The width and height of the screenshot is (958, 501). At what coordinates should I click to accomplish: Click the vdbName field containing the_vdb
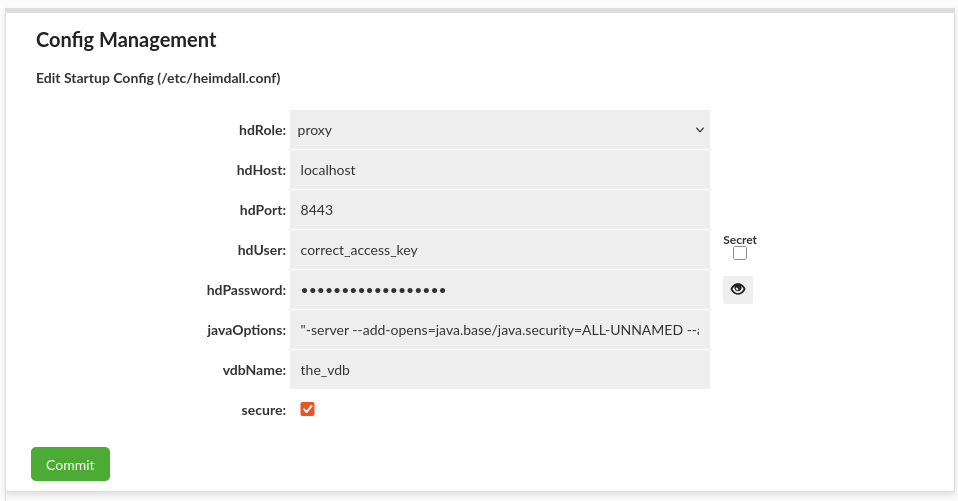(x=500, y=370)
